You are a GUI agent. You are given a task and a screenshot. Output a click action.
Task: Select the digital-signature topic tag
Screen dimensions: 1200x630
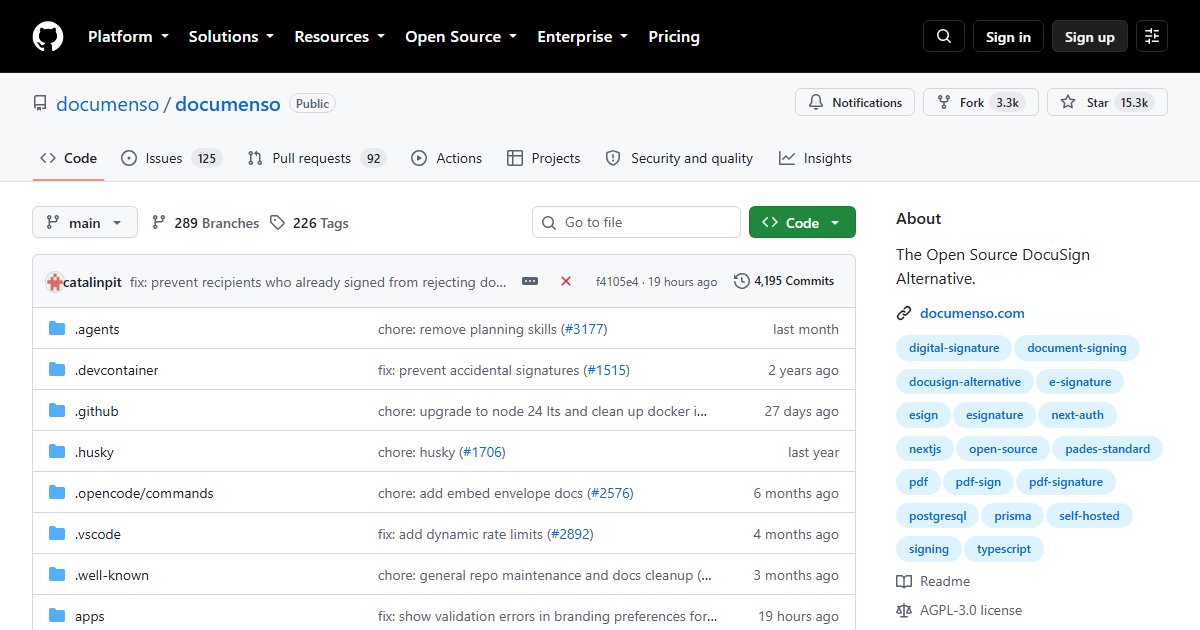(954, 348)
